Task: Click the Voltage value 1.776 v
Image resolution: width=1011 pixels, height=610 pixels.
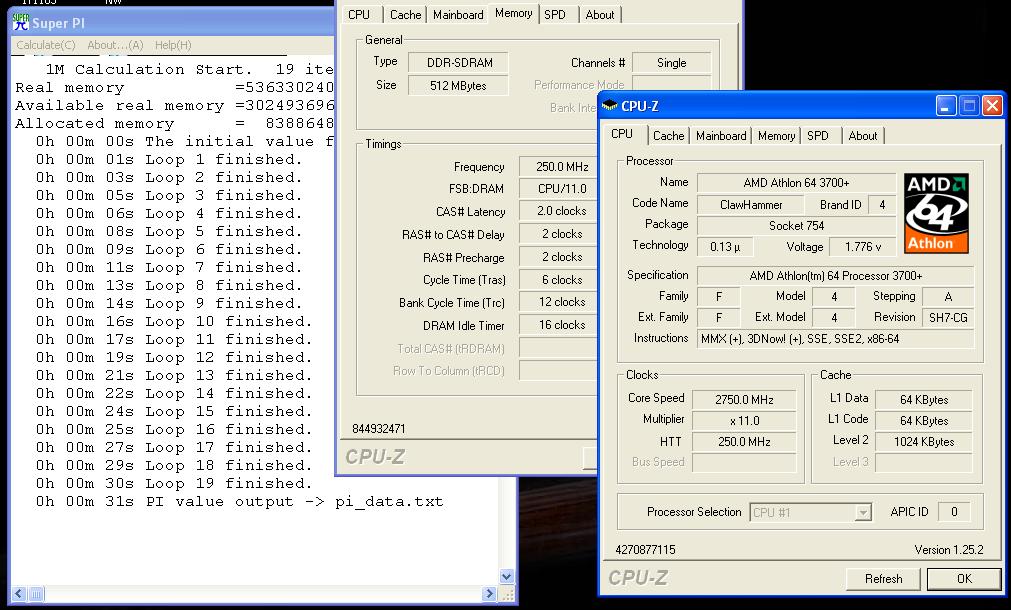Action: [863, 246]
